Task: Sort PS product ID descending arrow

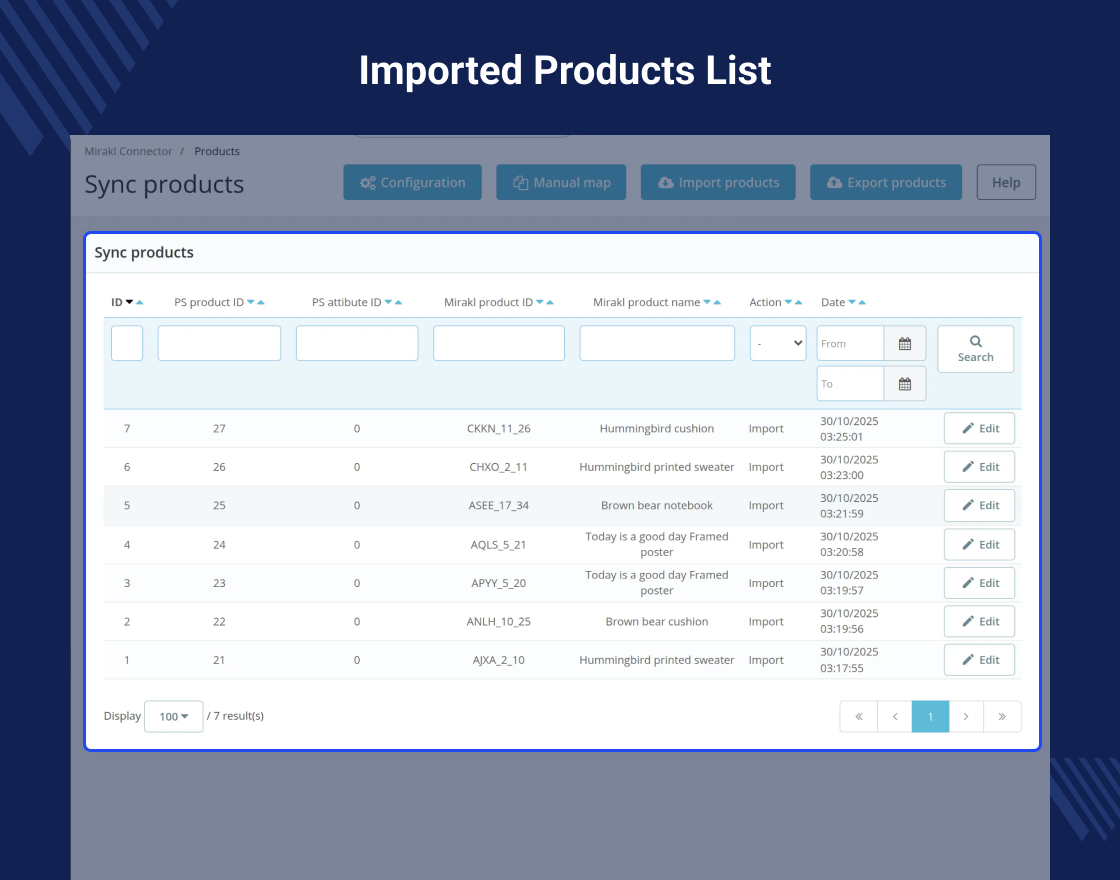Action: click(251, 302)
